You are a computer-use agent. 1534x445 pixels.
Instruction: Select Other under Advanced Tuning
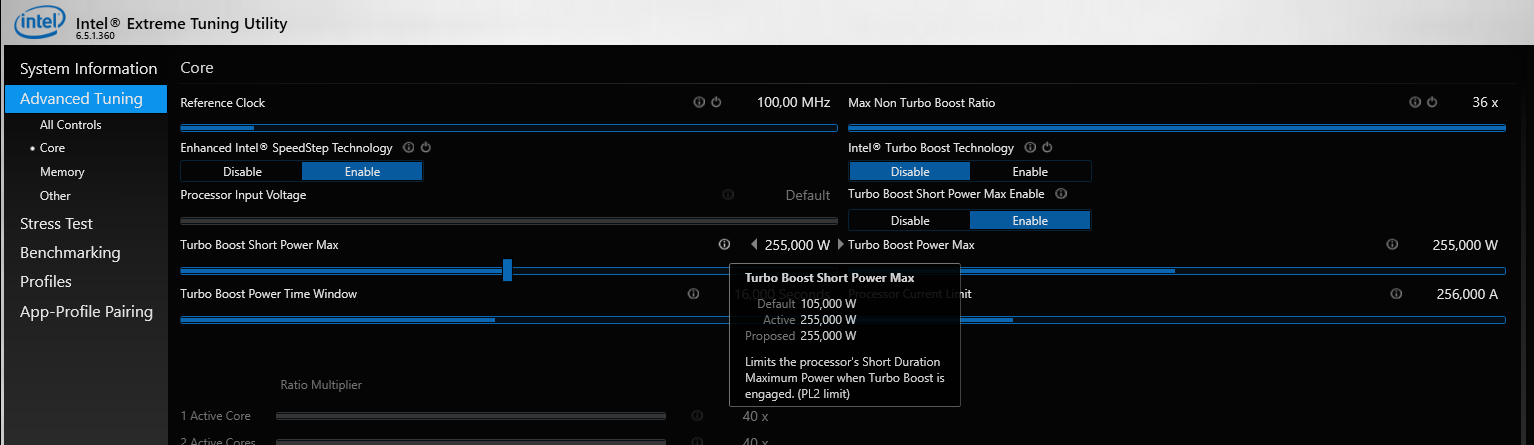[55, 196]
